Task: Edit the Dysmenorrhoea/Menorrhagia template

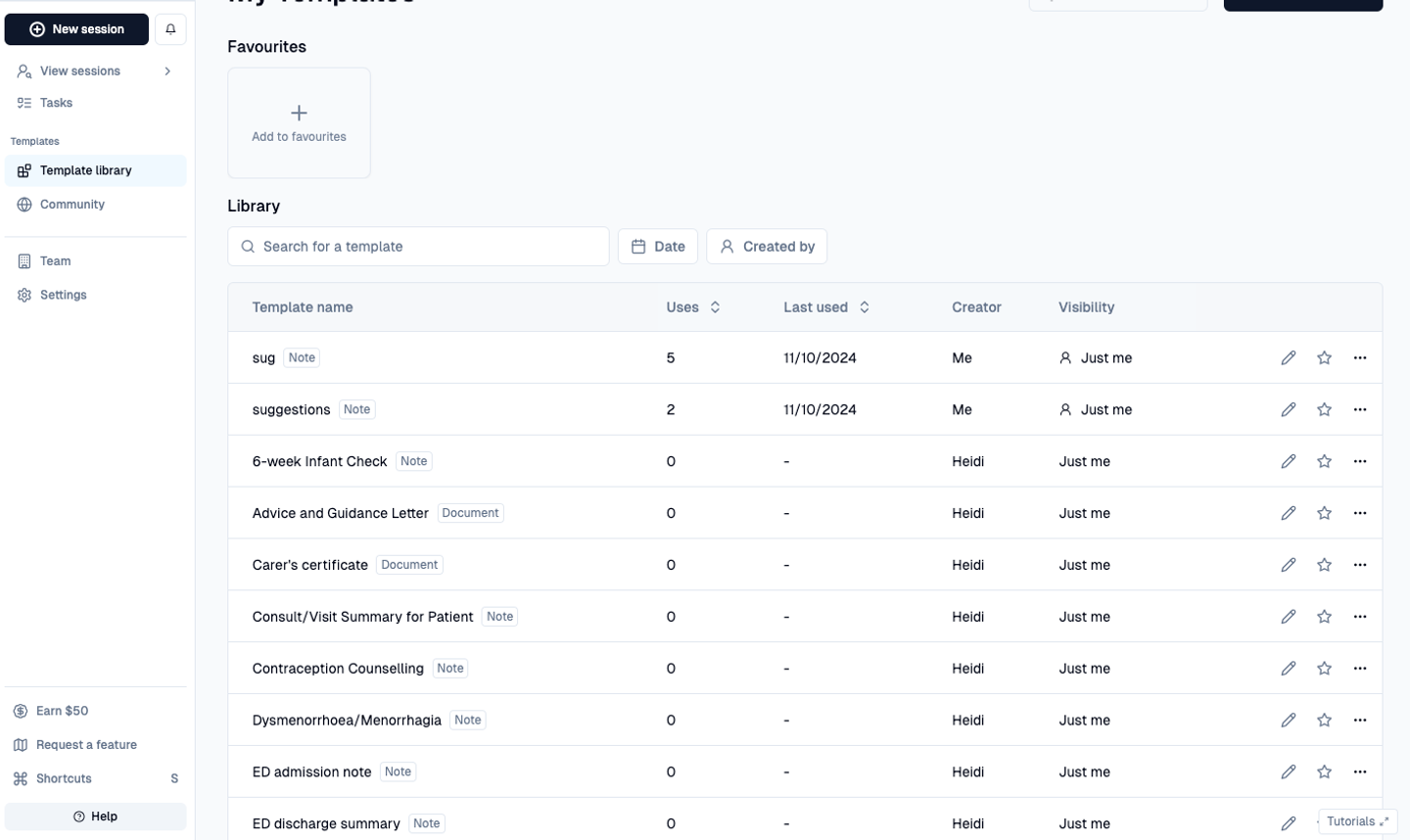Action: pos(1289,721)
